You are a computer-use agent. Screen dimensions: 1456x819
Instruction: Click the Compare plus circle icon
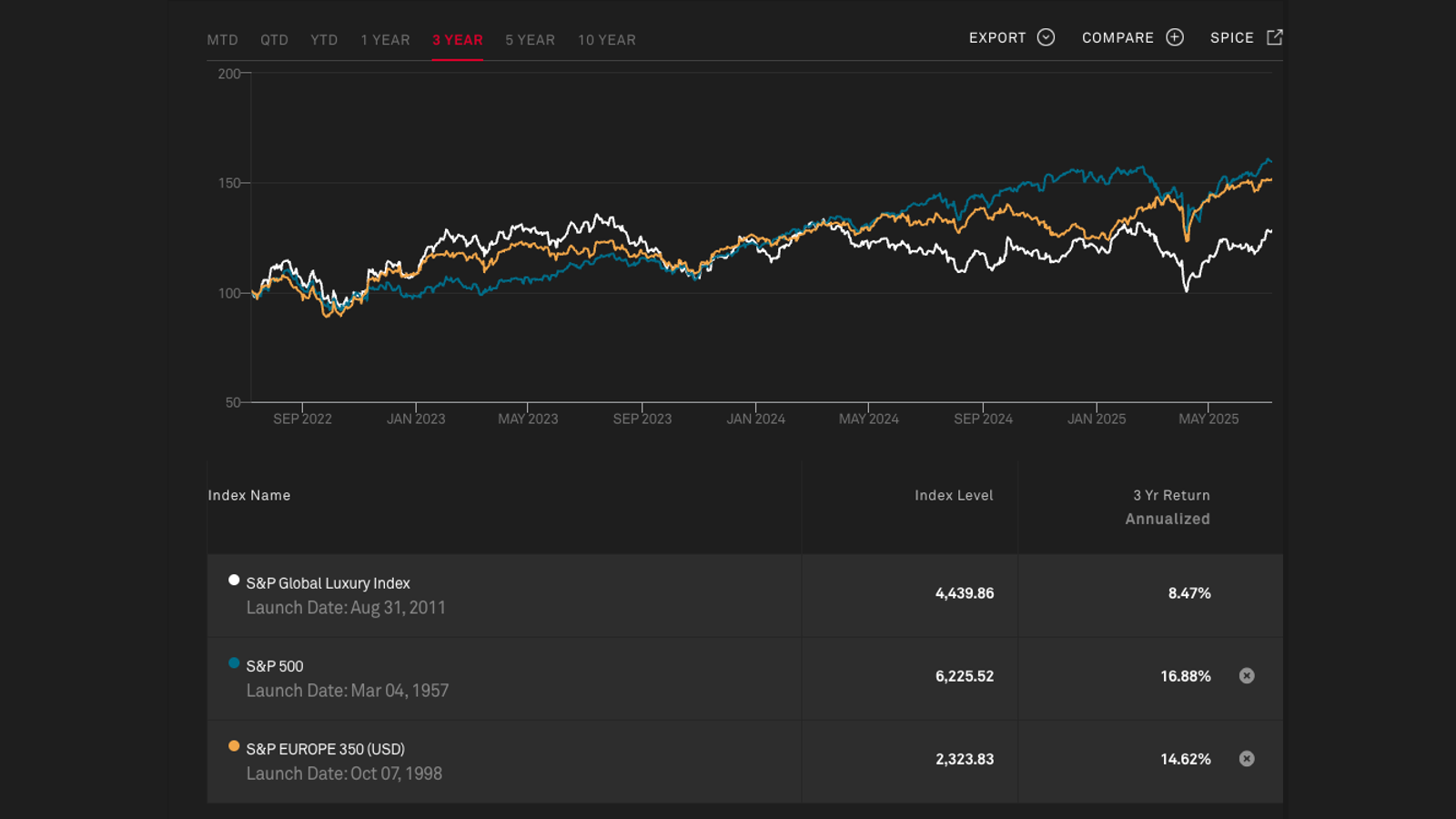(x=1175, y=37)
